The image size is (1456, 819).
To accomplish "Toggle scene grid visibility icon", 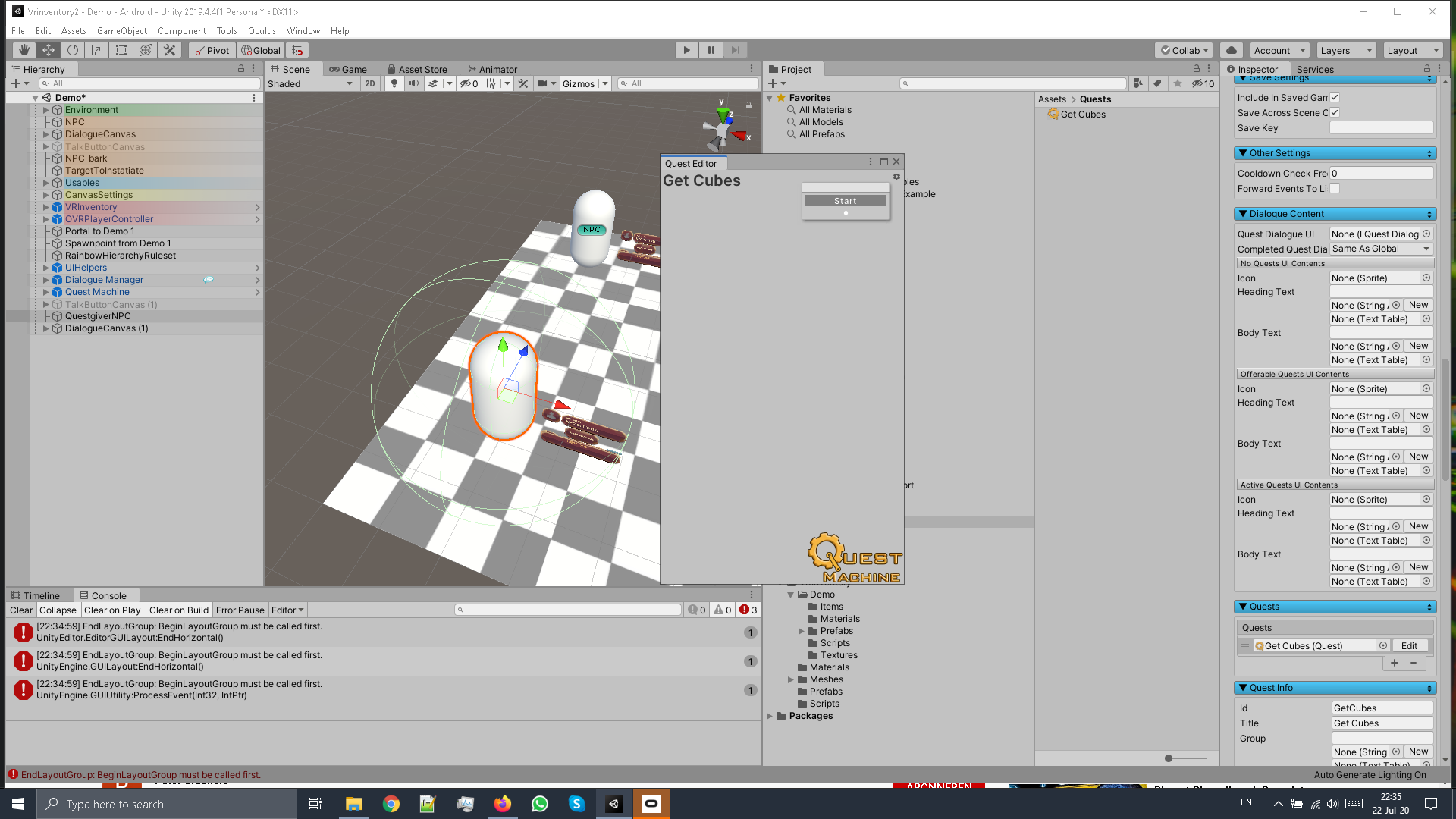I will (491, 83).
